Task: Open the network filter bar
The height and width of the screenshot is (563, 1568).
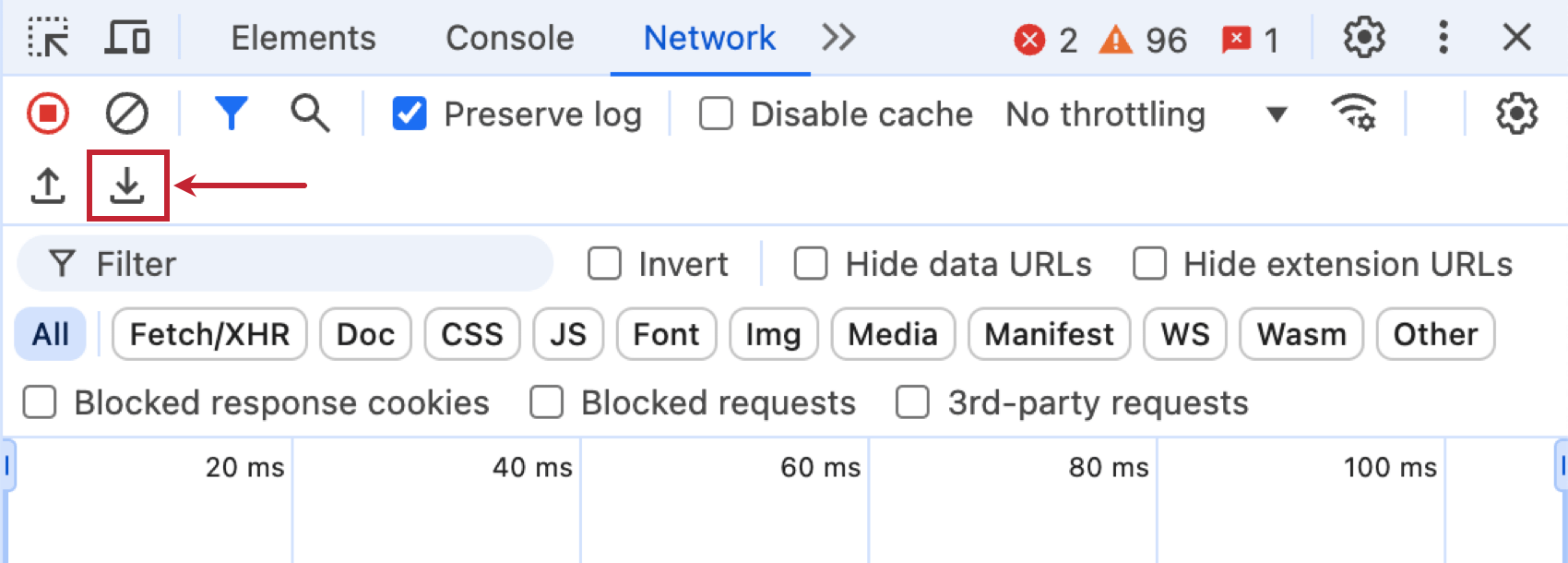Action: point(232,114)
